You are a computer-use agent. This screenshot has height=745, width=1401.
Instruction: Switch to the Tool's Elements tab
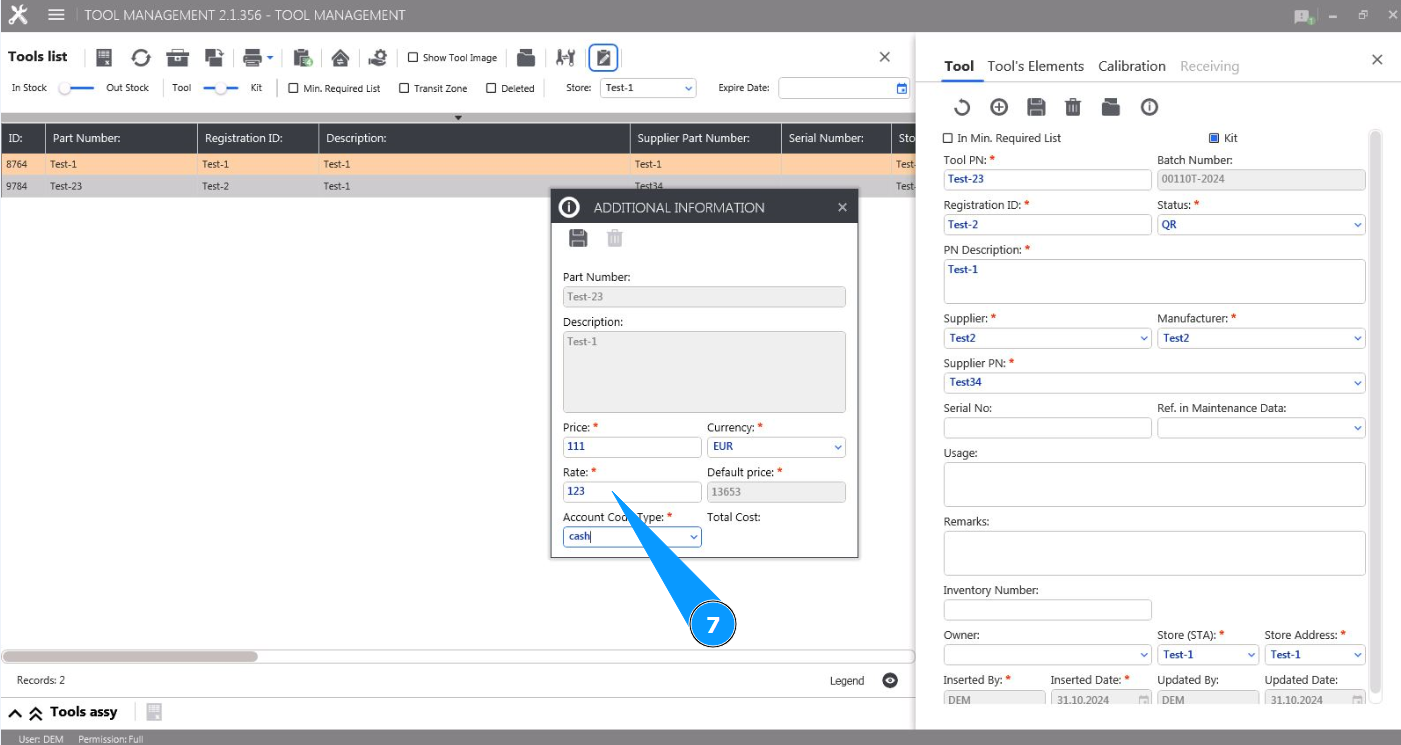coord(1036,66)
